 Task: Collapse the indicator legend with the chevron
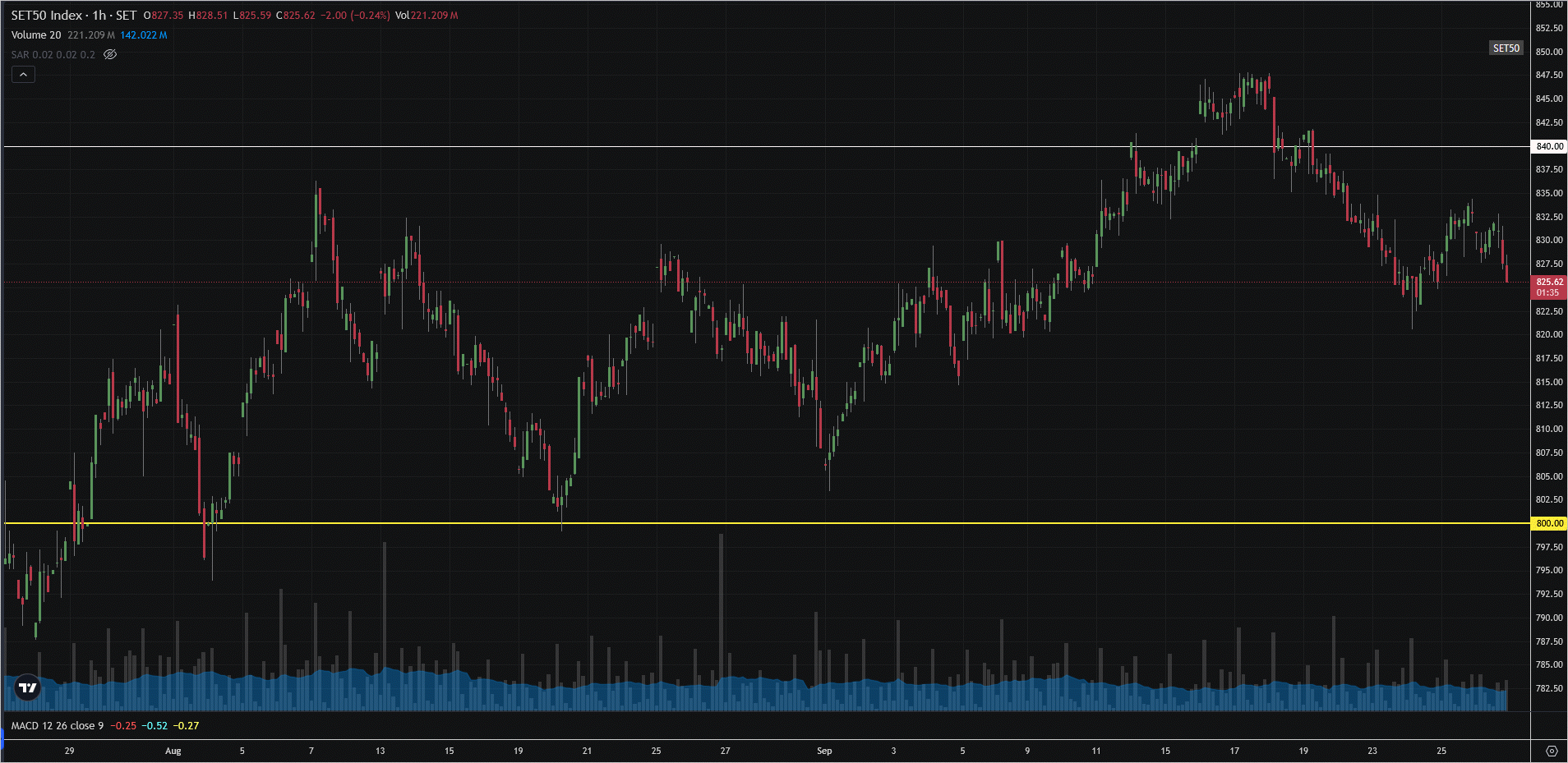pos(23,75)
